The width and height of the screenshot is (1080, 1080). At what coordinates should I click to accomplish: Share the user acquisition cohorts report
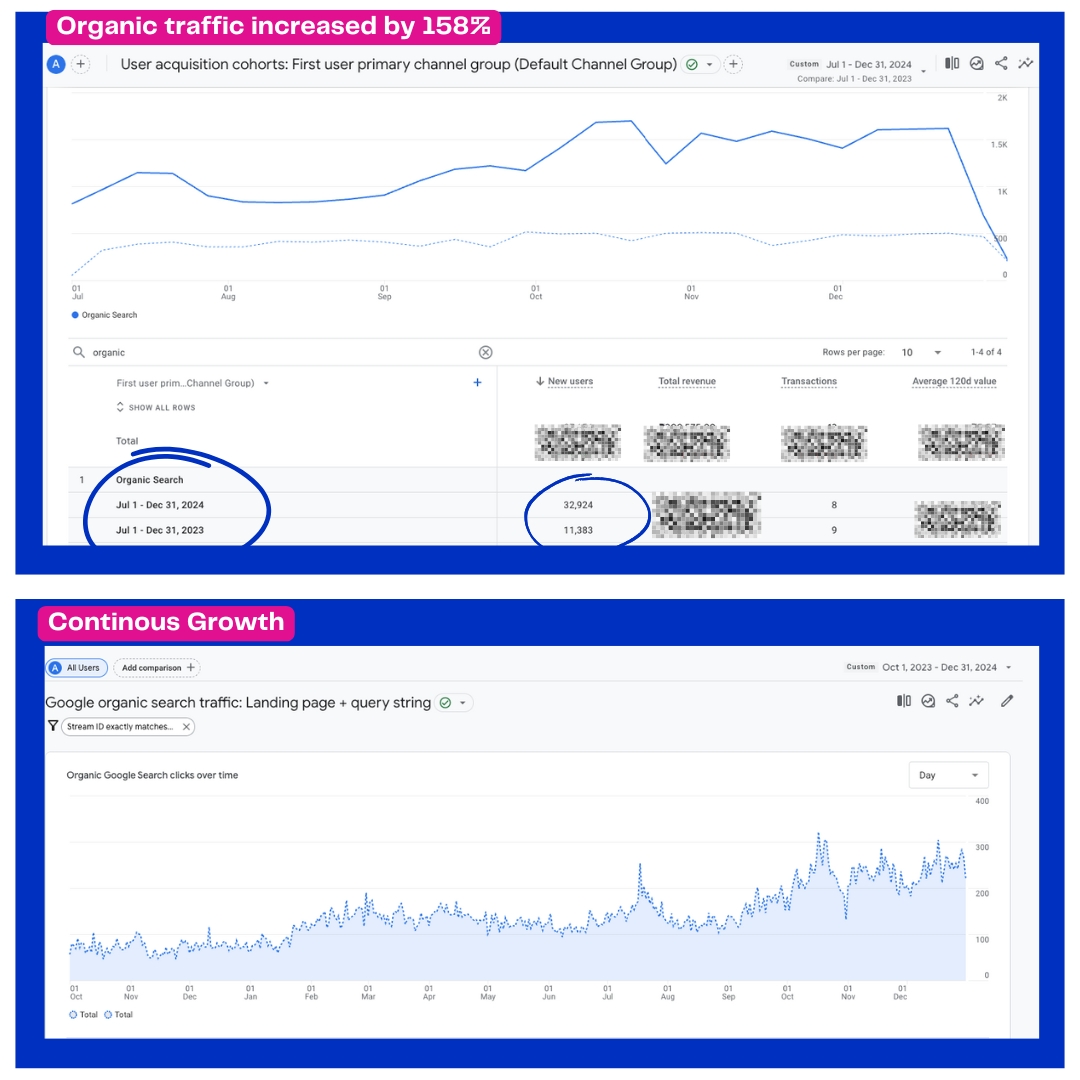(x=1001, y=63)
